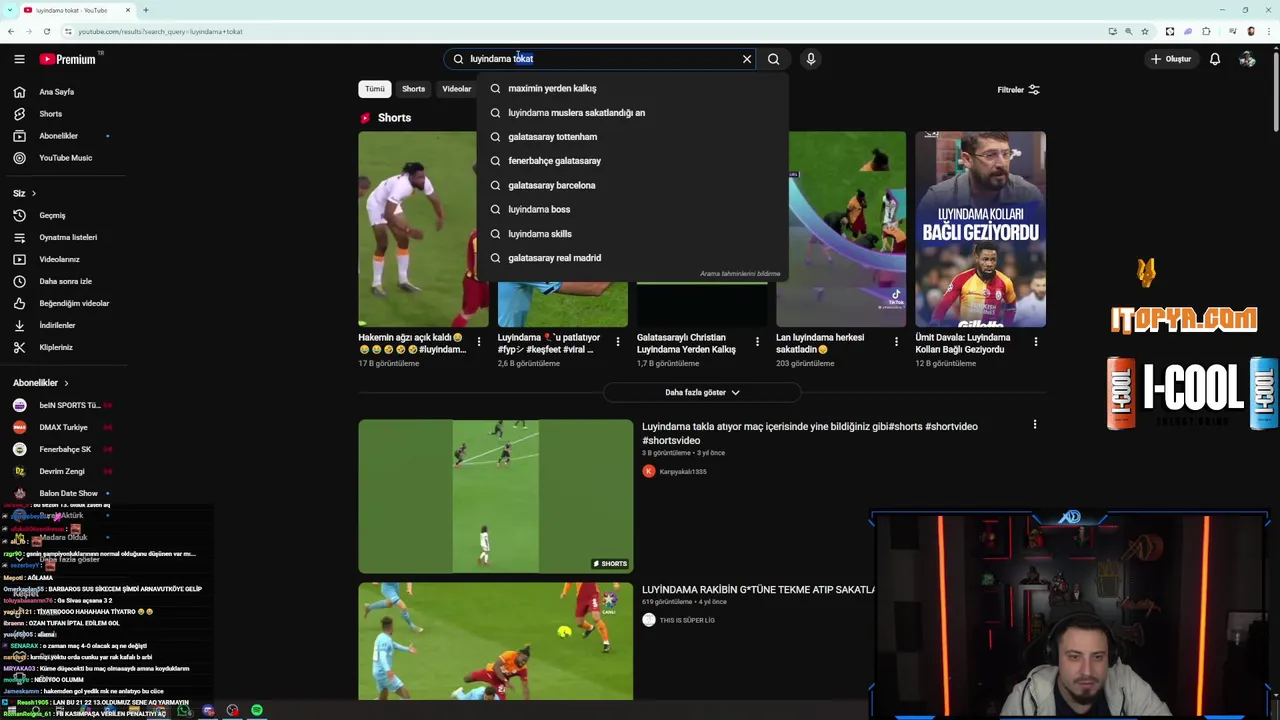Choose suggestion galatasaray tottenham
Screen dimensions: 1280x720
tap(632, 137)
